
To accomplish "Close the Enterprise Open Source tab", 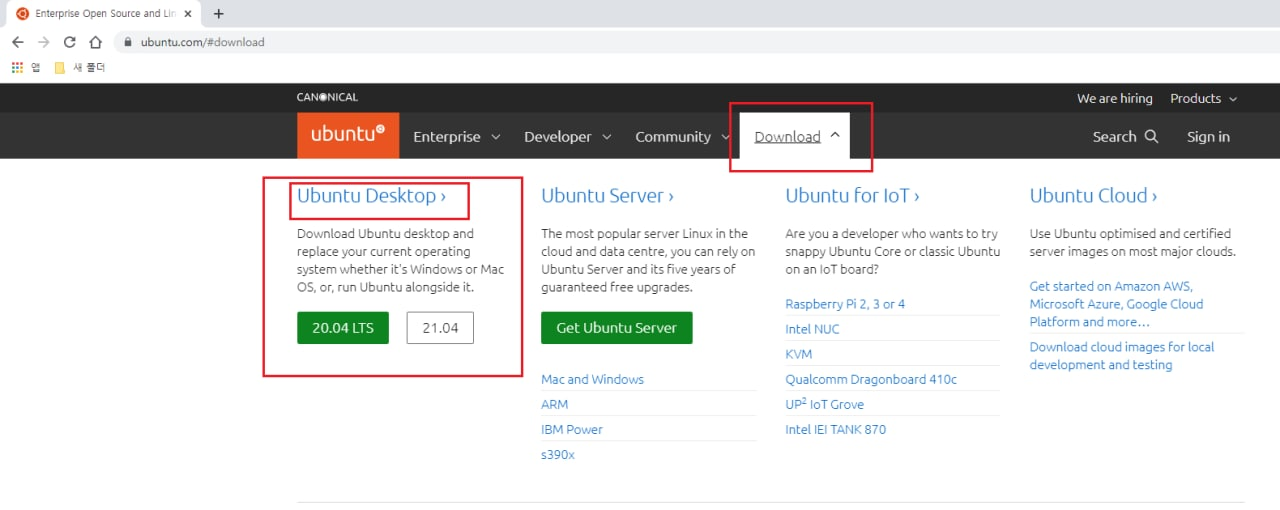I will [x=188, y=14].
